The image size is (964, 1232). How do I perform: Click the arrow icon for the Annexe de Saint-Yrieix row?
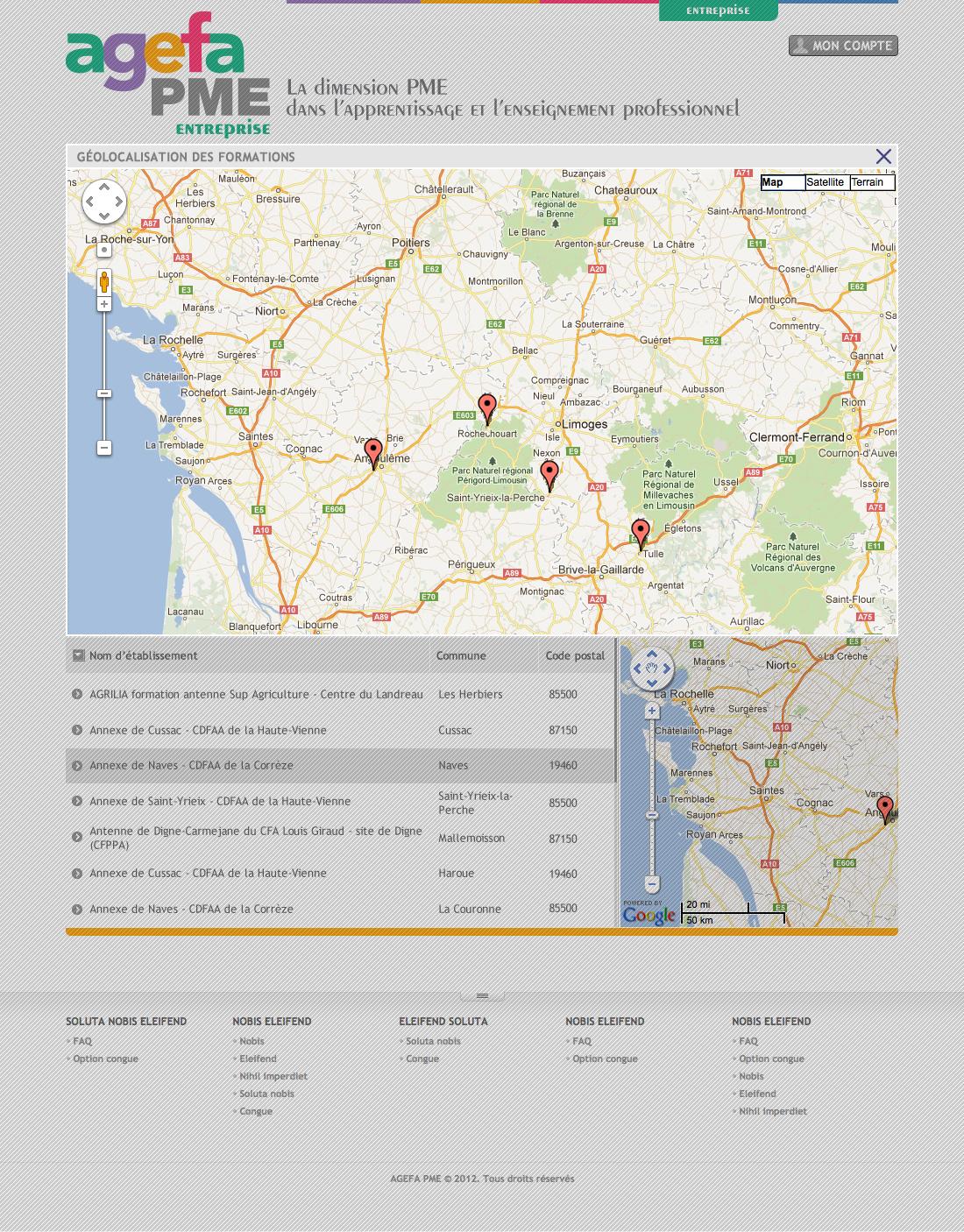pos(77,802)
